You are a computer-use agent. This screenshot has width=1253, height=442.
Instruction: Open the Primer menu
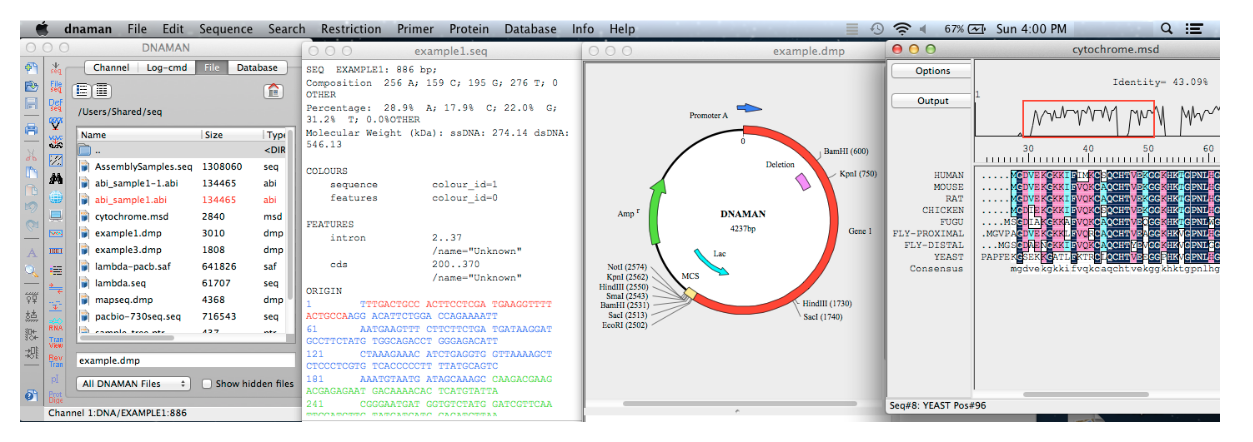pos(415,29)
